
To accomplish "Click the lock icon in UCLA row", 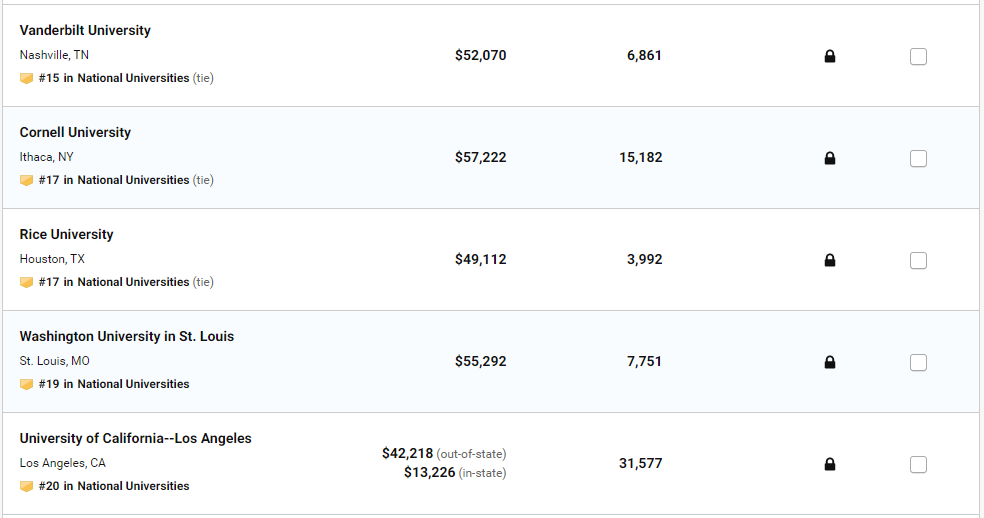I will pyautogui.click(x=829, y=464).
